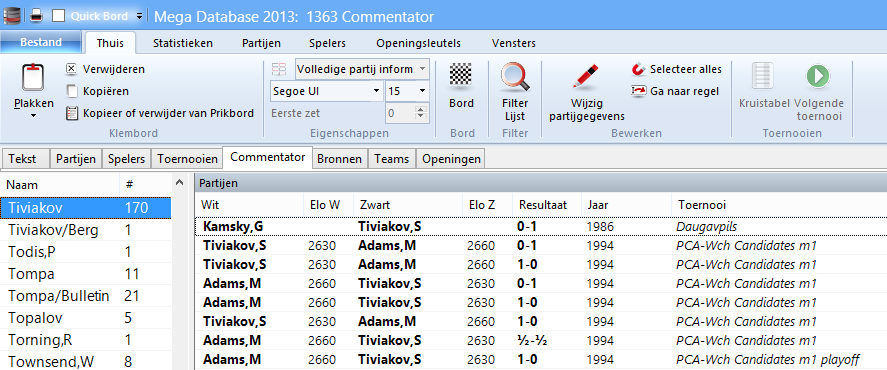Select commentator Topalov

tap(86, 318)
